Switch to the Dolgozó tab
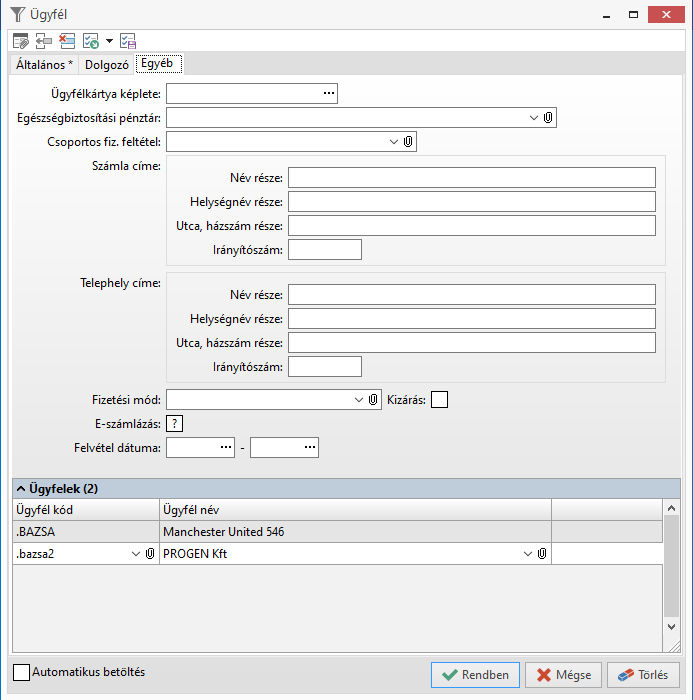Viewport: 693px width, 700px height. click(x=107, y=65)
